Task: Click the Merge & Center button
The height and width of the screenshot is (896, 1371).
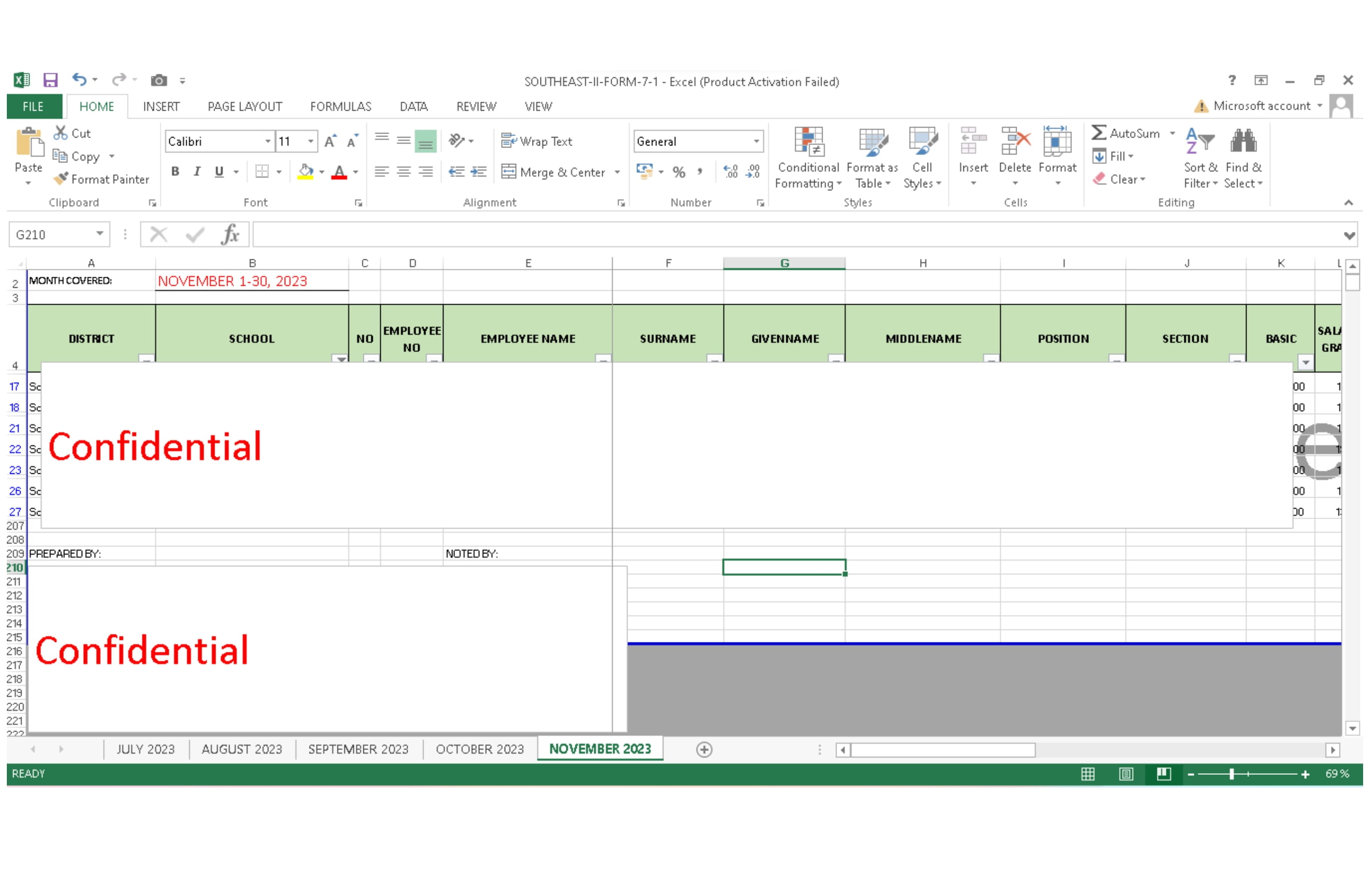Action: (x=554, y=172)
